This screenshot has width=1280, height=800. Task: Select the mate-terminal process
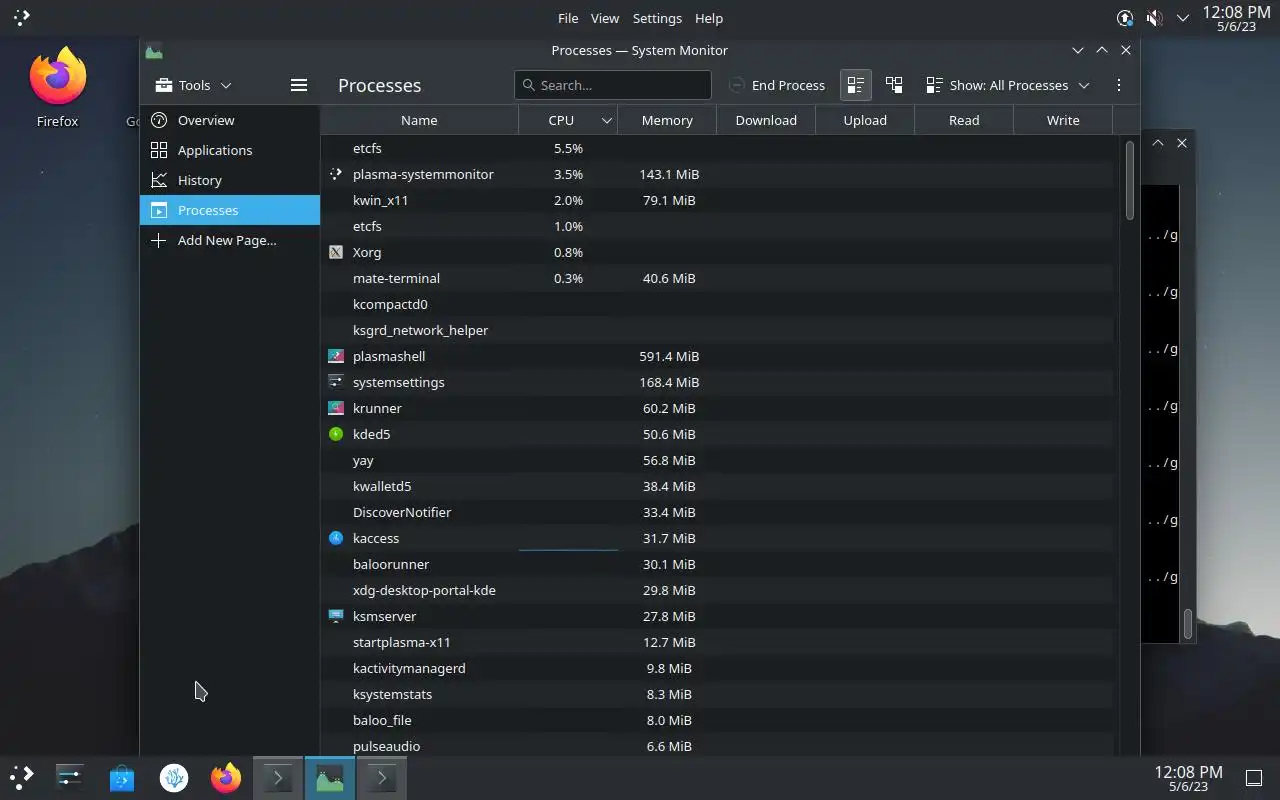(717, 278)
